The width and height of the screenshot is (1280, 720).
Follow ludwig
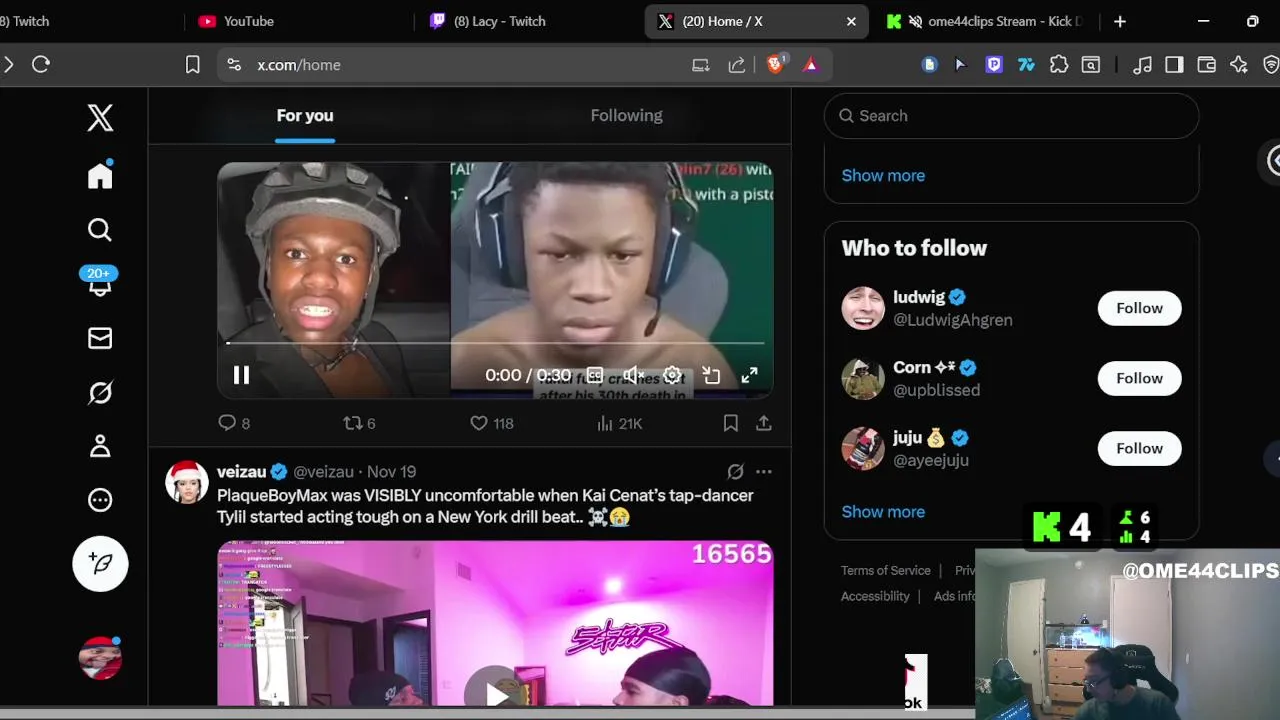pyautogui.click(x=1139, y=308)
